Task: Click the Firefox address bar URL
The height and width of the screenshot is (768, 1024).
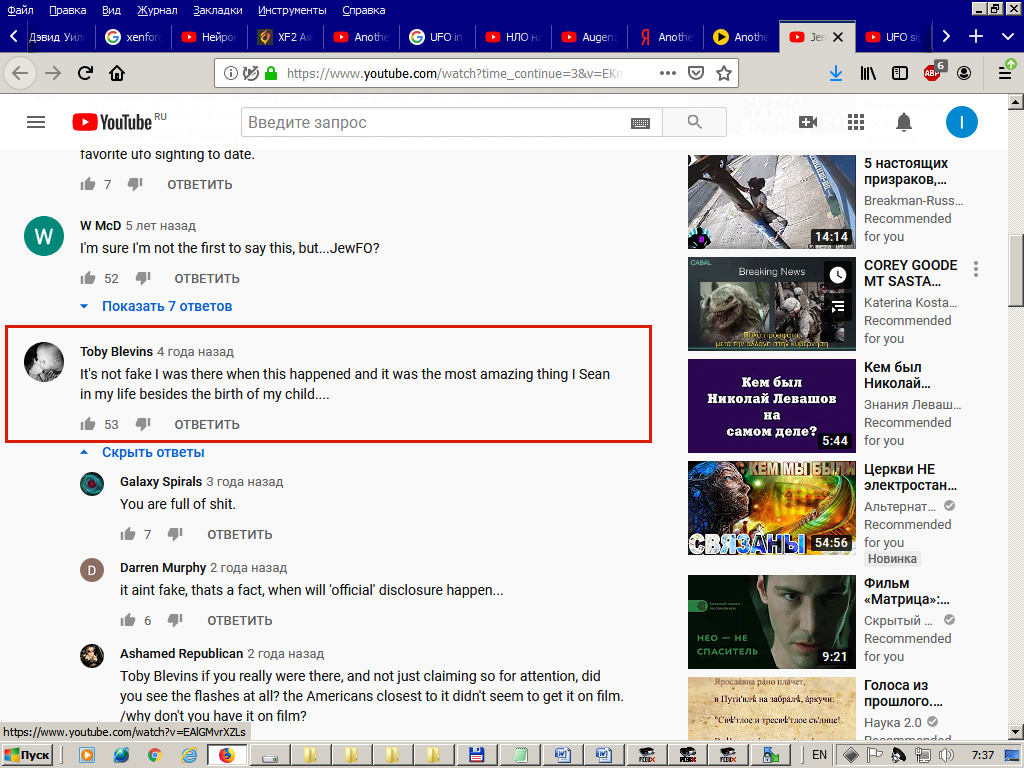Action: pyautogui.click(x=454, y=73)
